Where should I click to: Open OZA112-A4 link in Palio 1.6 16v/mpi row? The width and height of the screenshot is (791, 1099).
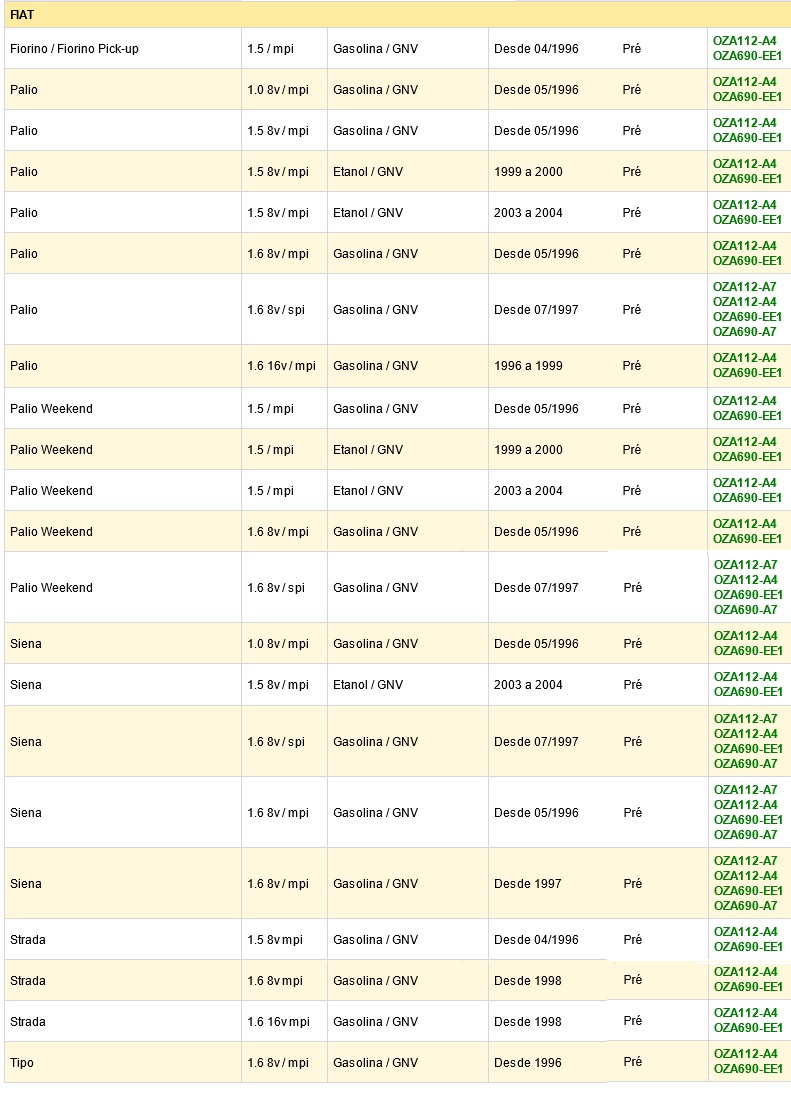coord(744,358)
